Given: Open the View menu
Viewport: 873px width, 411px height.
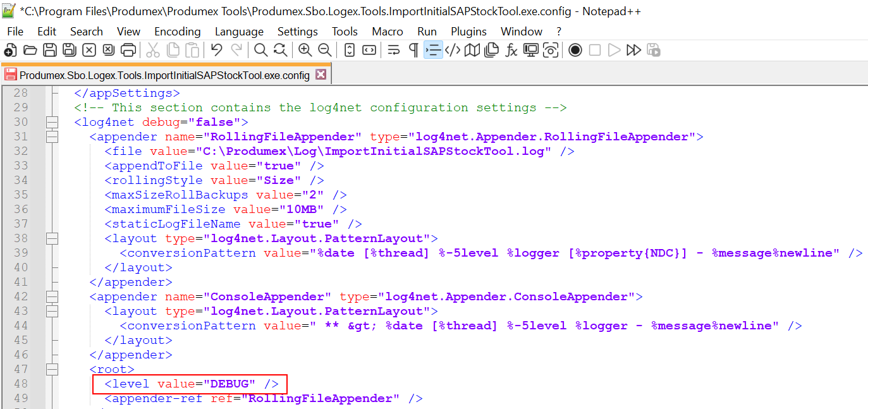Looking at the screenshot, I should click(129, 31).
